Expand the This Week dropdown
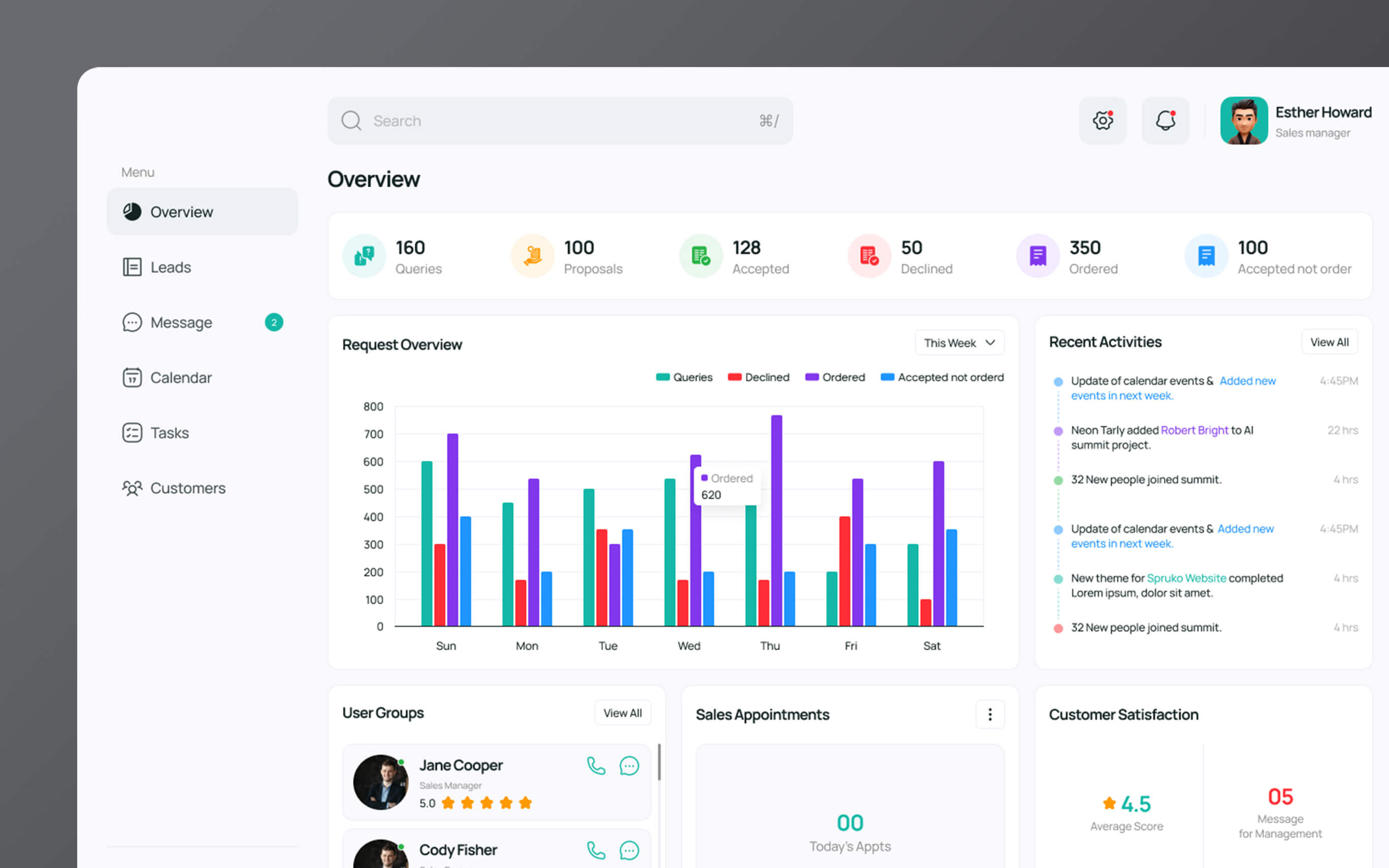 click(x=959, y=343)
